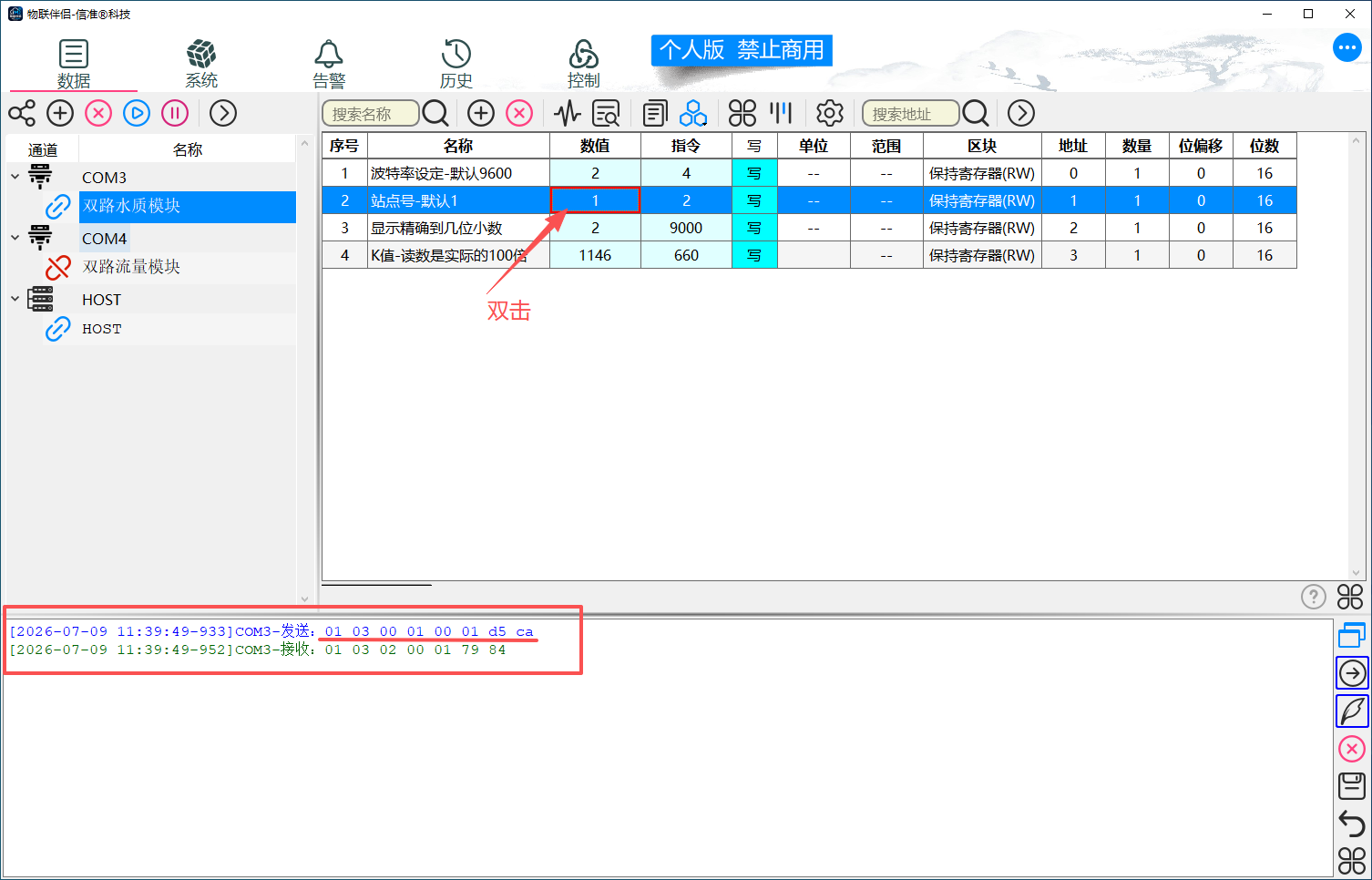
Task: Click the magnifier next to 搜索名称
Action: 435,113
